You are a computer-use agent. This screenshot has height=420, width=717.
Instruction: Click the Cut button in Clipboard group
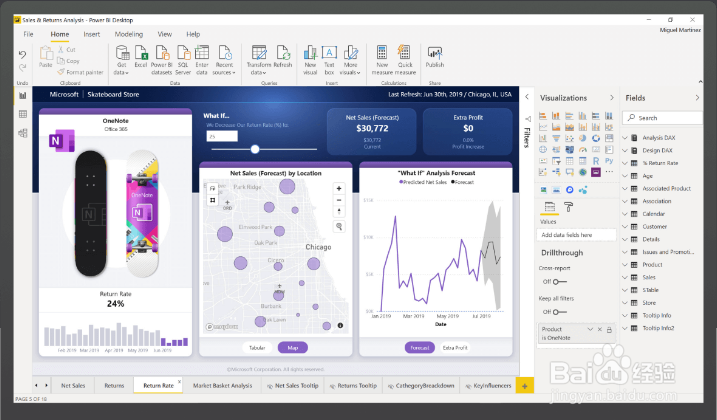67,49
